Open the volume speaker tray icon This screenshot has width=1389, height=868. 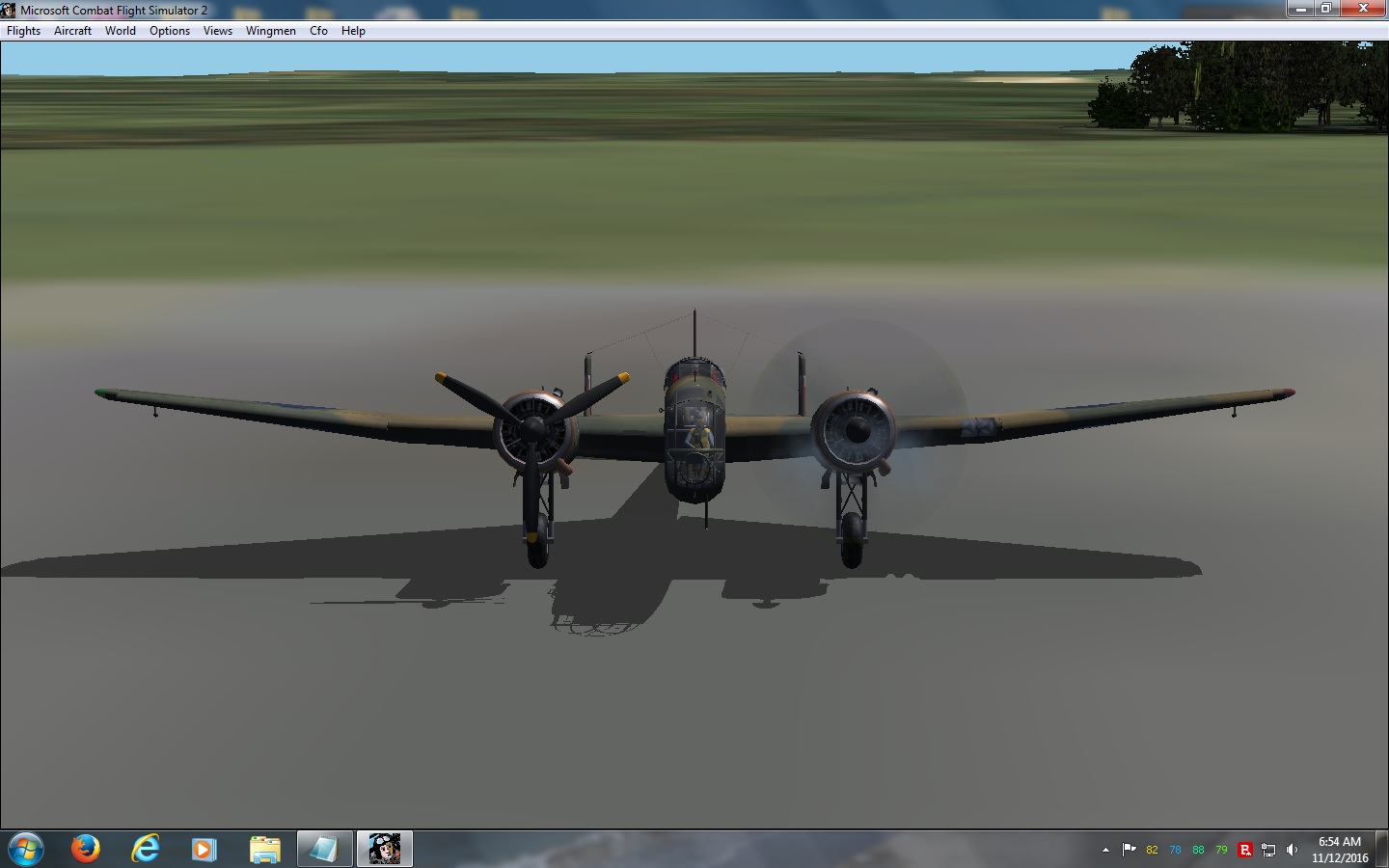click(1292, 850)
